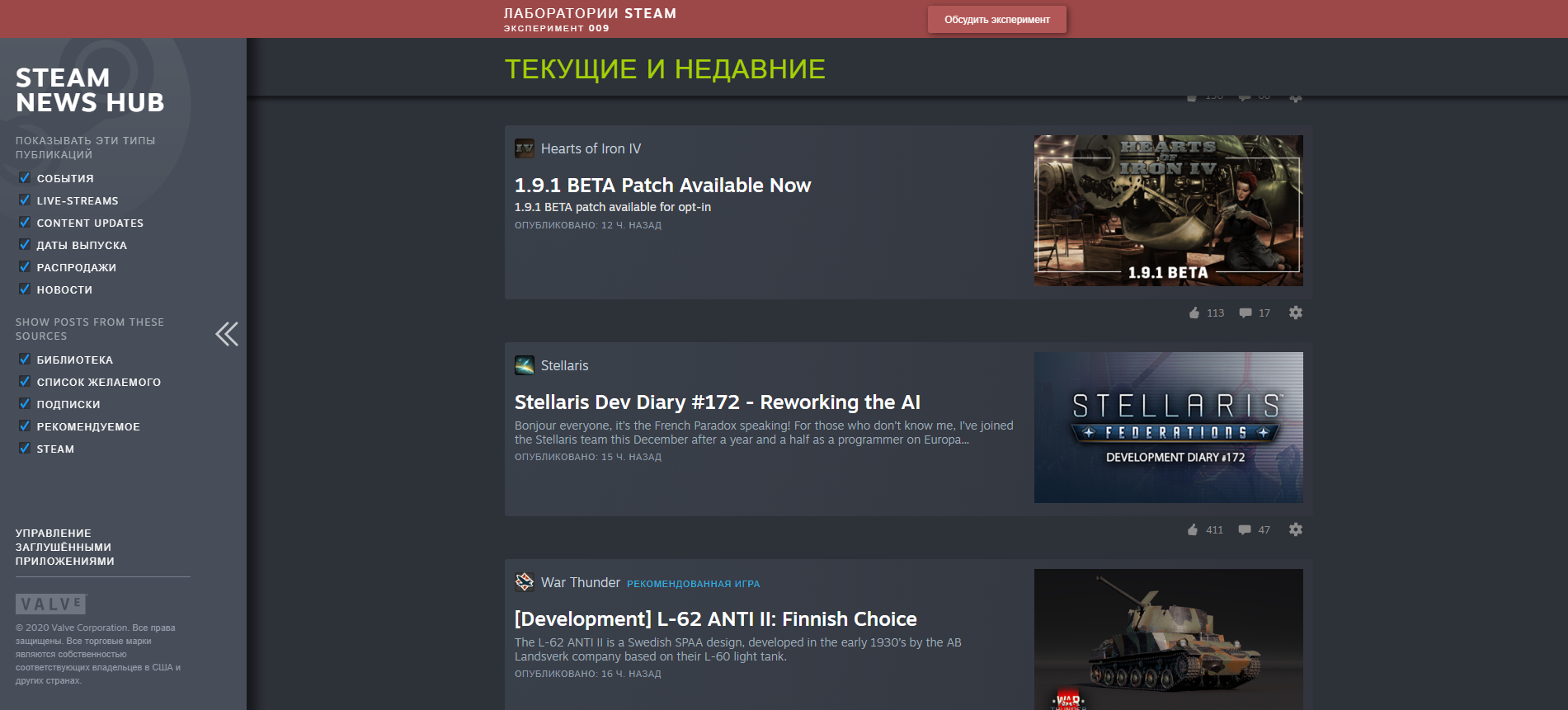This screenshot has width=1568, height=710.
Task: Click War Thunder tank thumbnail
Action: click(1169, 639)
